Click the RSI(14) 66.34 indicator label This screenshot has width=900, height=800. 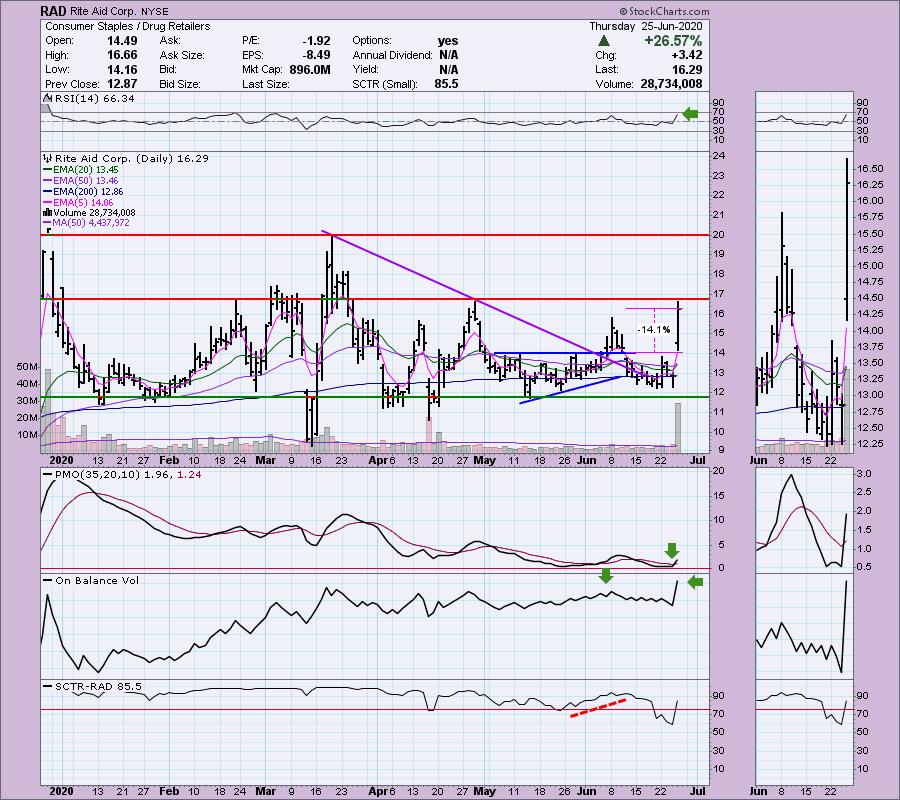(94, 99)
